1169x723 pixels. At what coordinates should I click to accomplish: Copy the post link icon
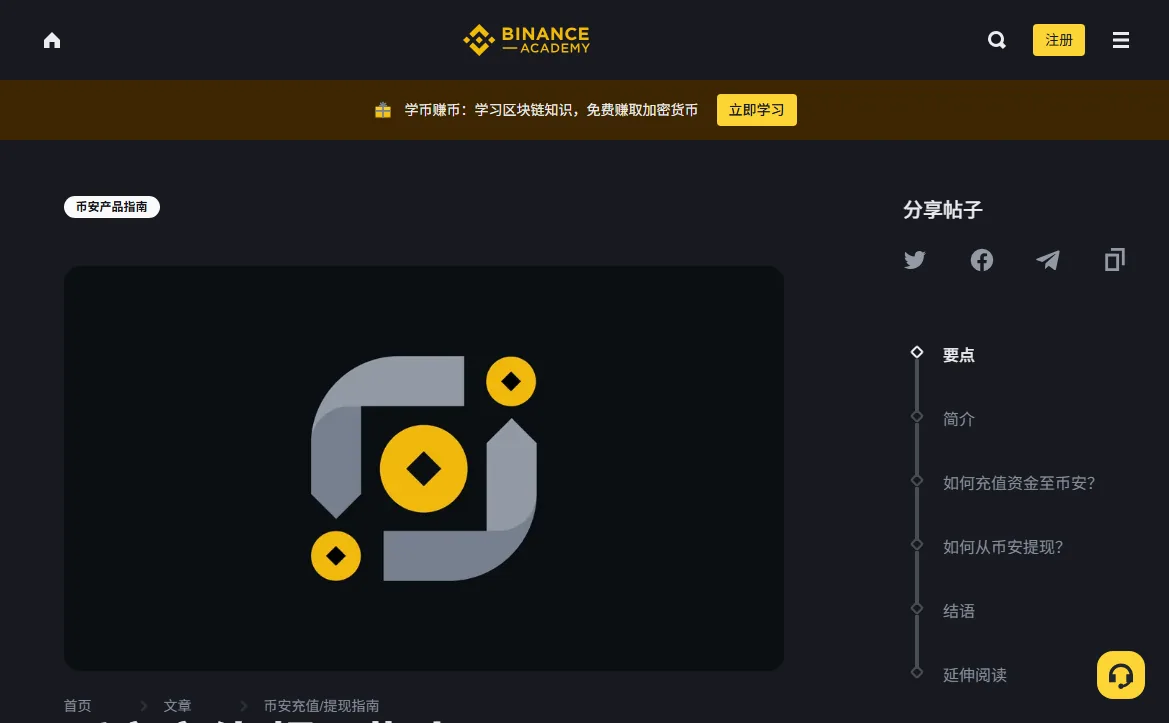tap(1115, 260)
